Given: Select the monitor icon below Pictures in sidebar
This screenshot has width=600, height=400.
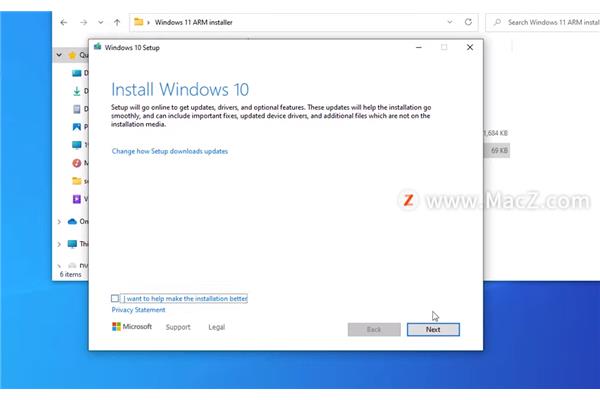Looking at the screenshot, I should pyautogui.click(x=77, y=145).
